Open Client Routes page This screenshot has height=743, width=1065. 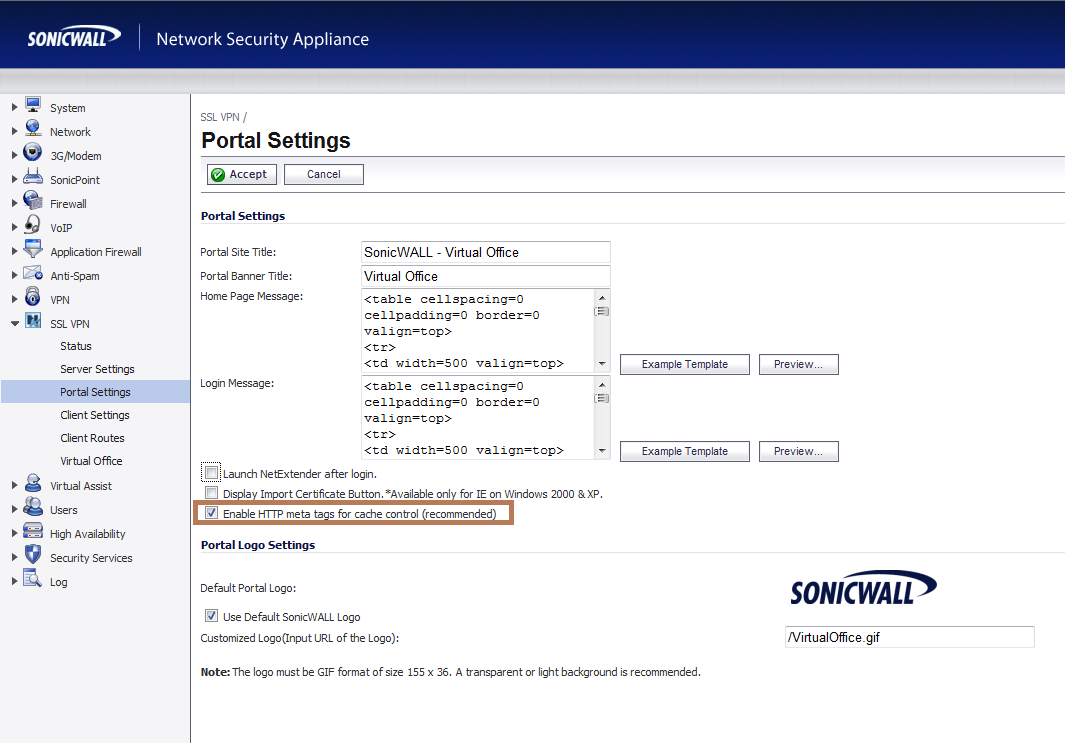[x=92, y=438]
